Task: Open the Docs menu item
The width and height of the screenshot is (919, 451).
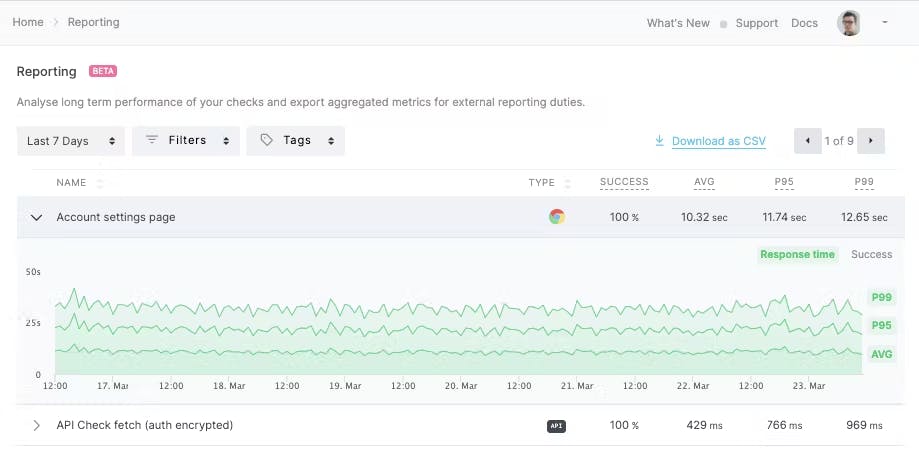Action: click(x=804, y=23)
